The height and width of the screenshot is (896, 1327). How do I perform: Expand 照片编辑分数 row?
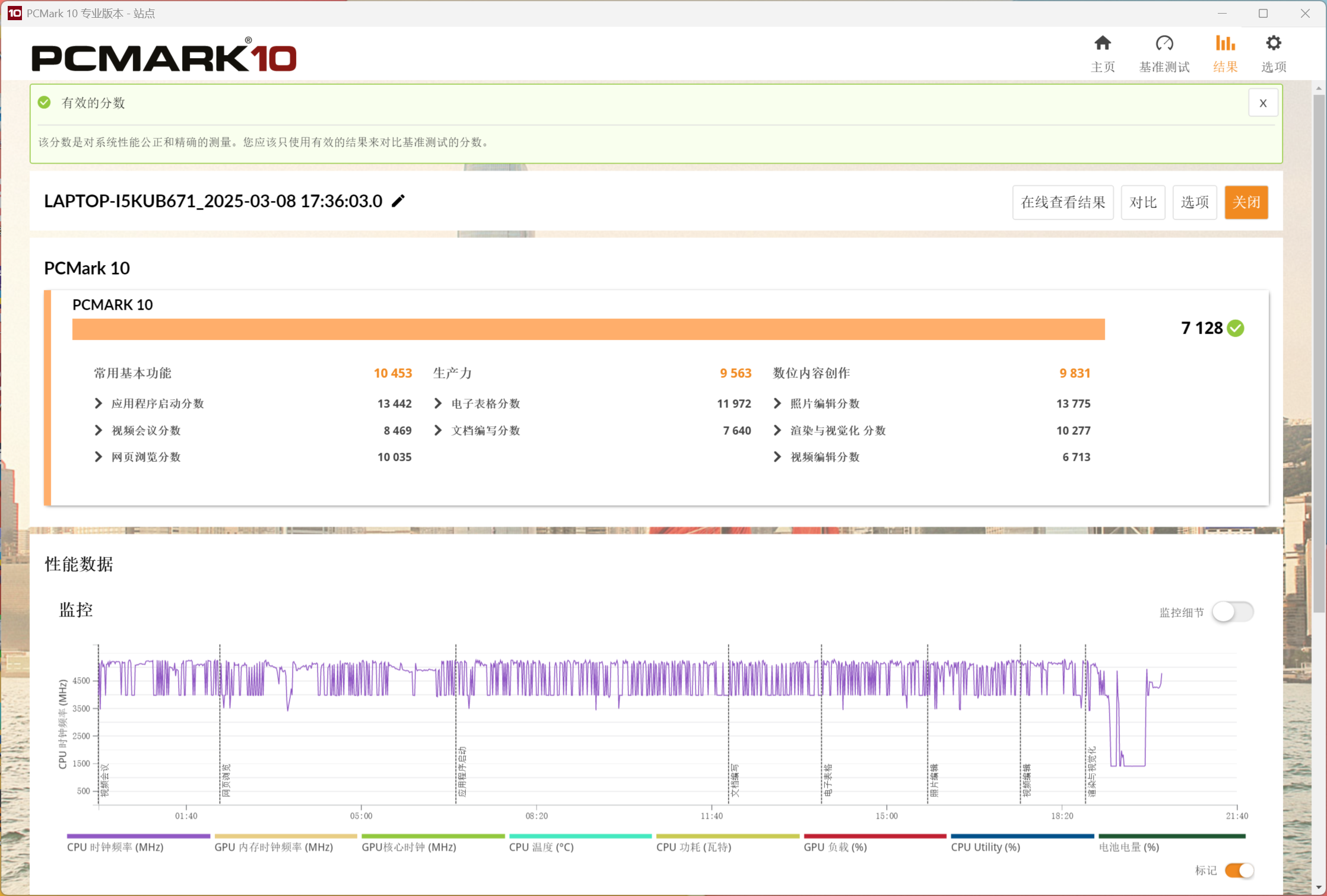(777, 403)
